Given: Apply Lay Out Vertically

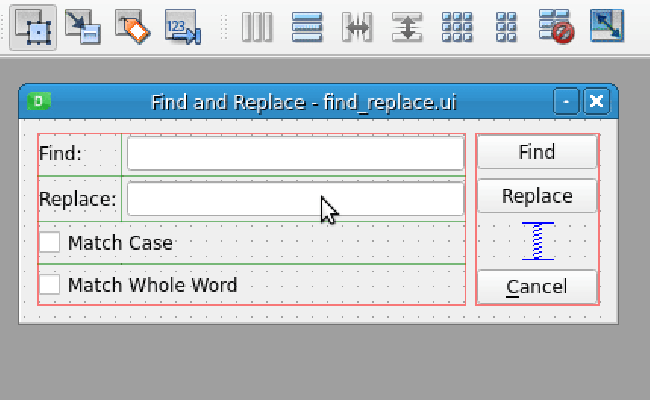Looking at the screenshot, I should (307, 27).
